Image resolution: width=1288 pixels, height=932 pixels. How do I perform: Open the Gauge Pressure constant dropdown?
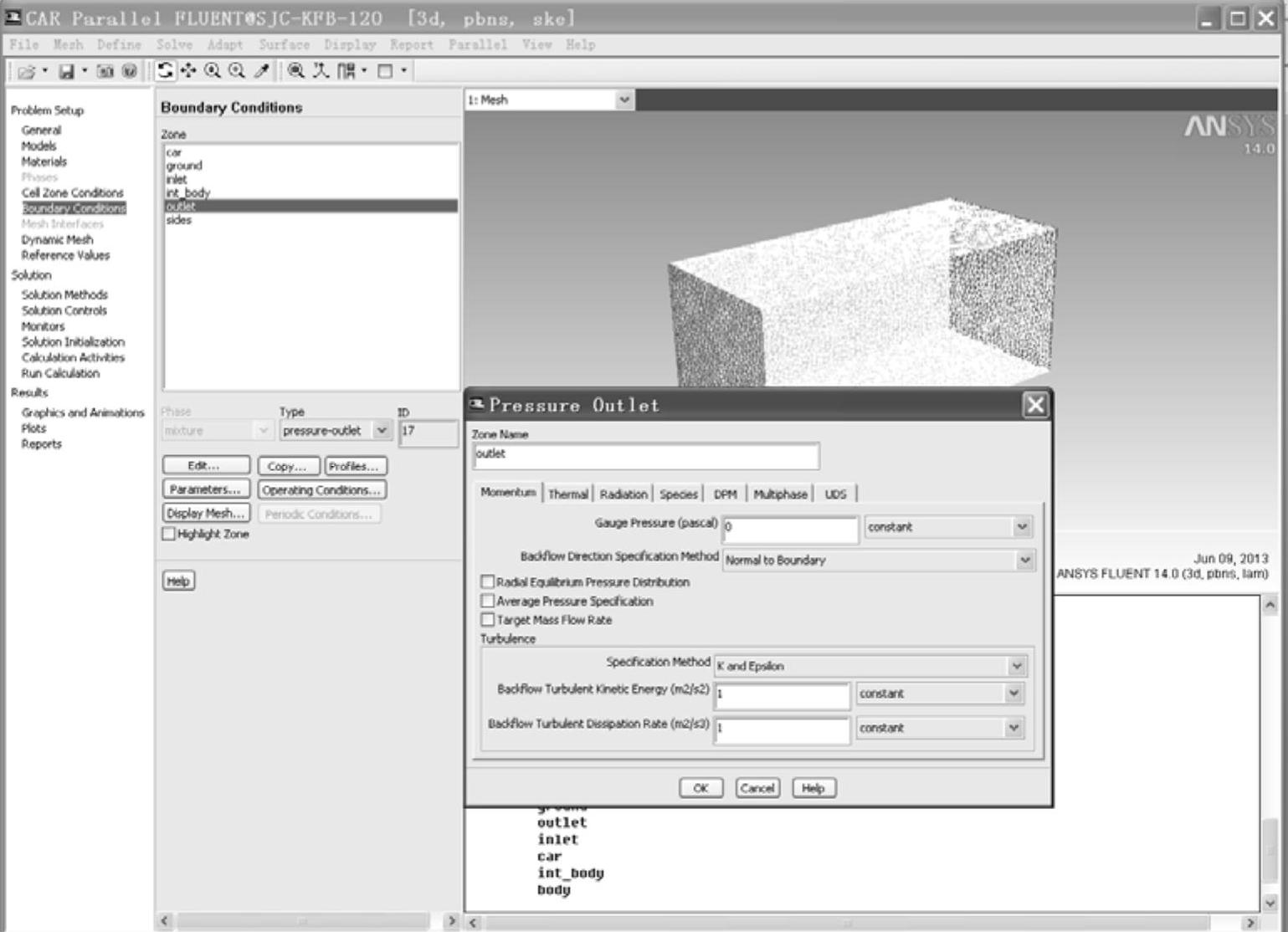[1021, 526]
